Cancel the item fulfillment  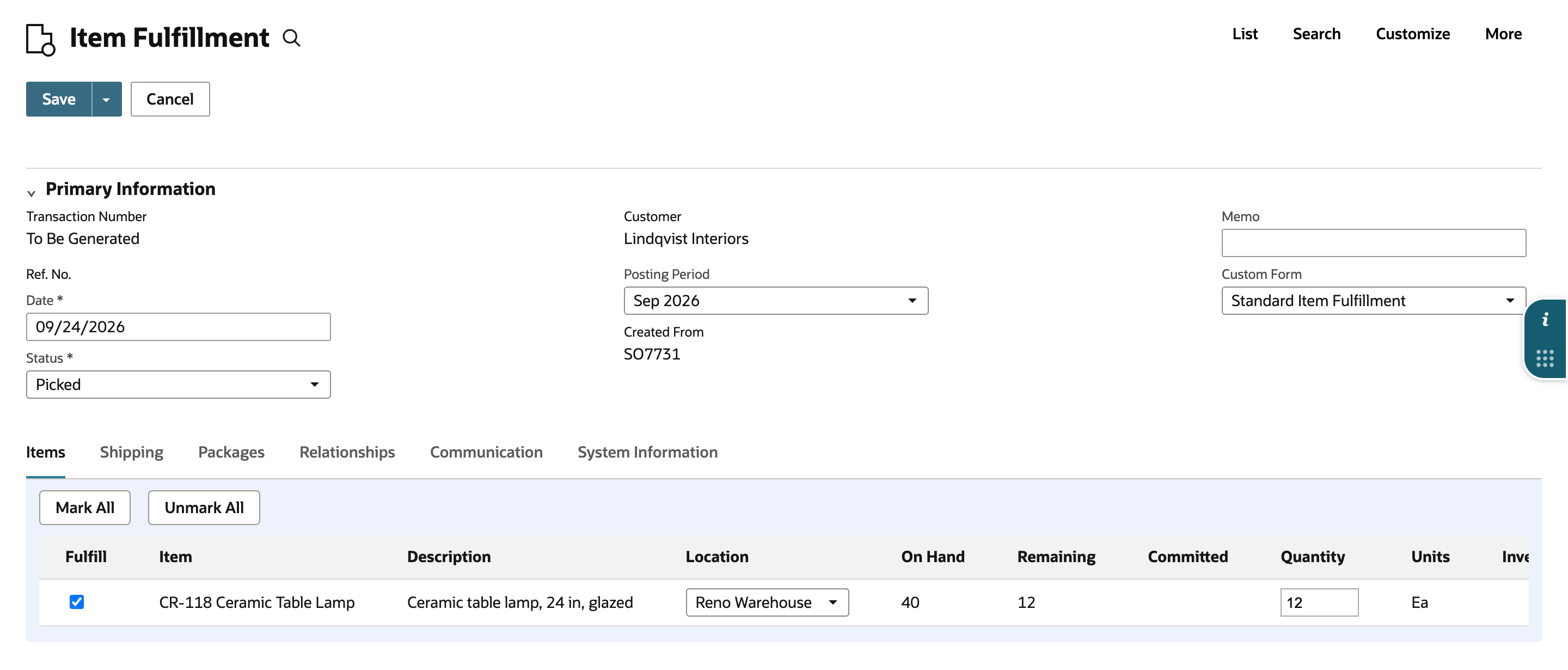[170, 99]
